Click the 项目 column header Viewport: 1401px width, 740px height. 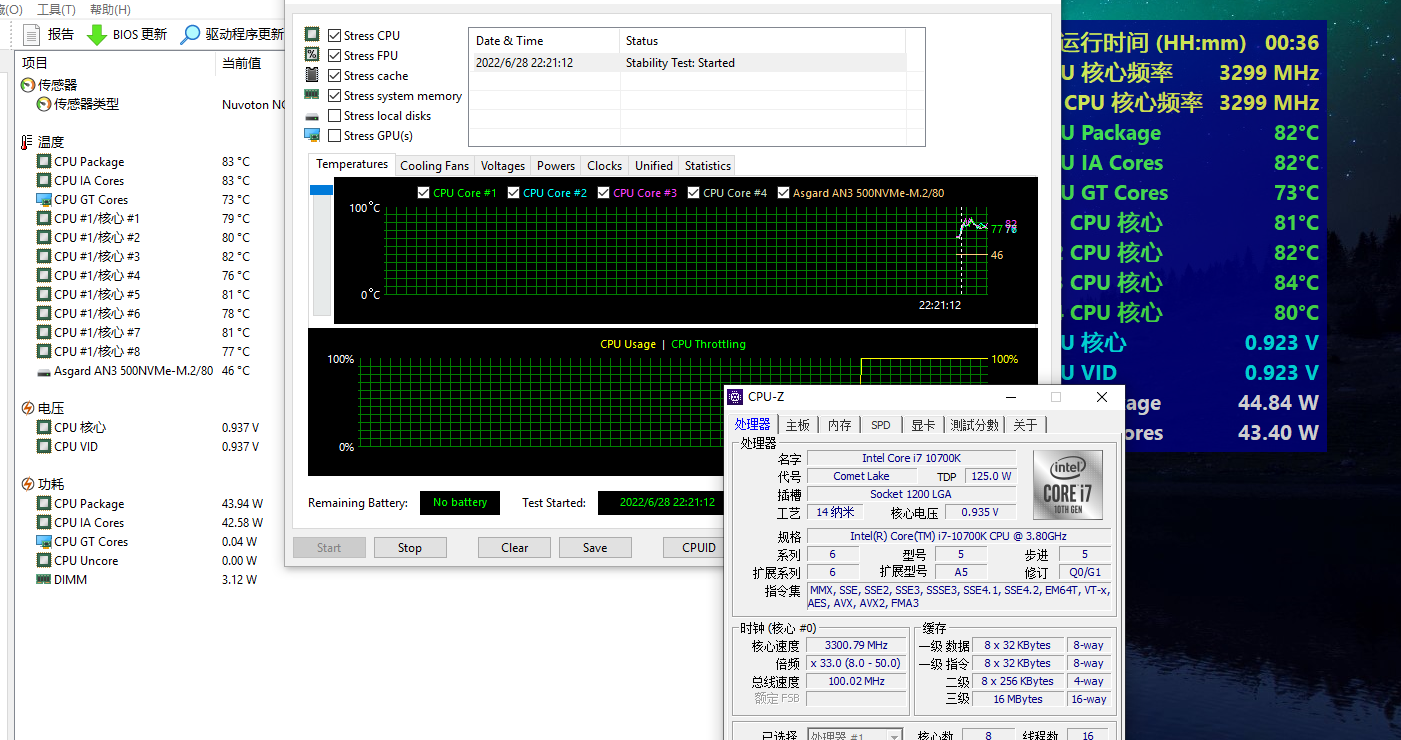point(117,63)
